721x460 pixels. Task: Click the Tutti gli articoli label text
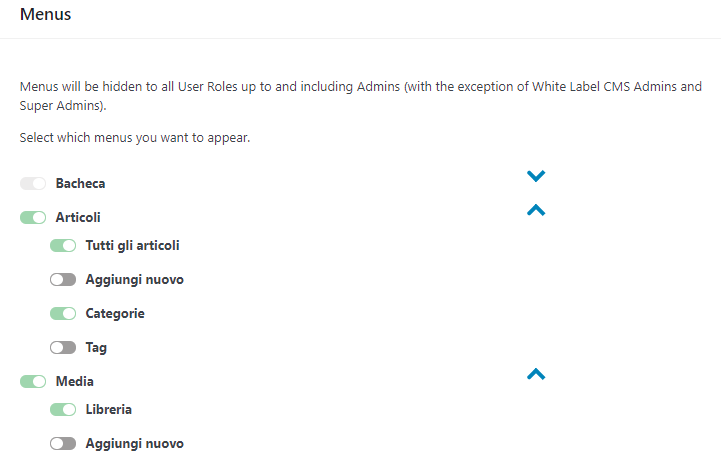tap(132, 245)
